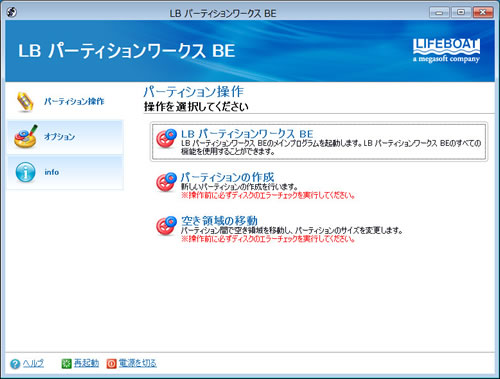Click the 空き領域の移動 disk icon
Viewport: 500px width, 379px height.
click(x=166, y=226)
